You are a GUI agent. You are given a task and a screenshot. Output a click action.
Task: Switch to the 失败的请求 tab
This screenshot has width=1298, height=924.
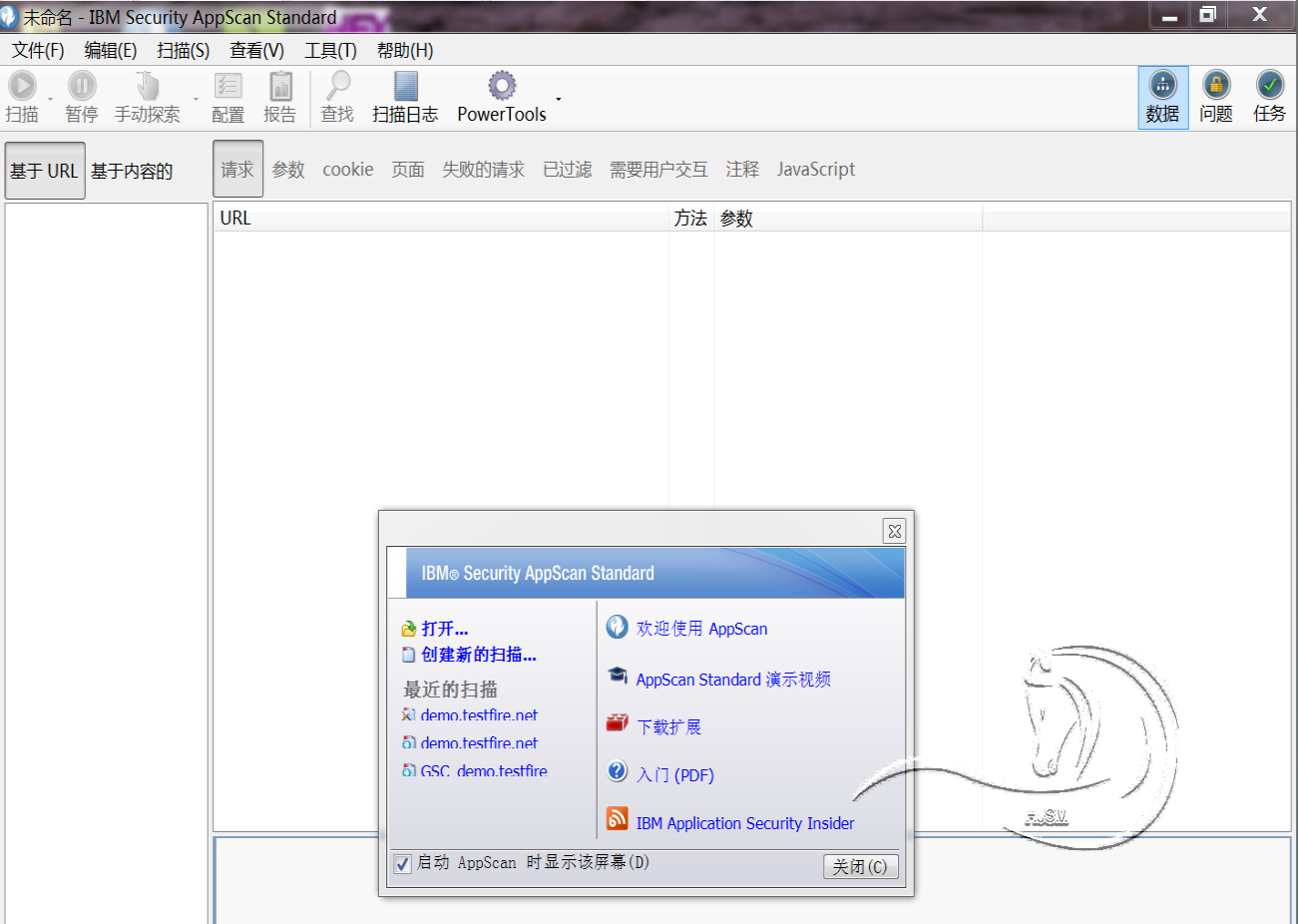[x=484, y=170]
